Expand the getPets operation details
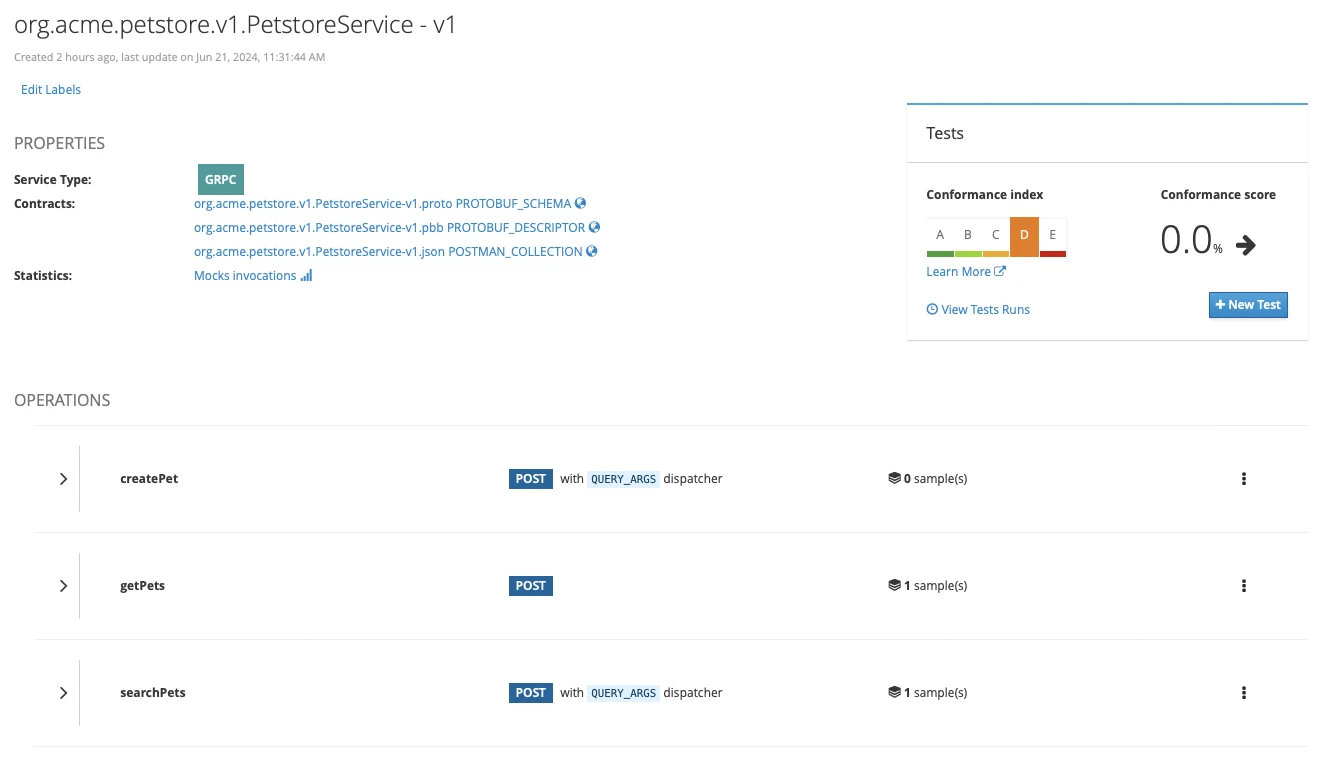The image size is (1339, 769). click(x=63, y=586)
